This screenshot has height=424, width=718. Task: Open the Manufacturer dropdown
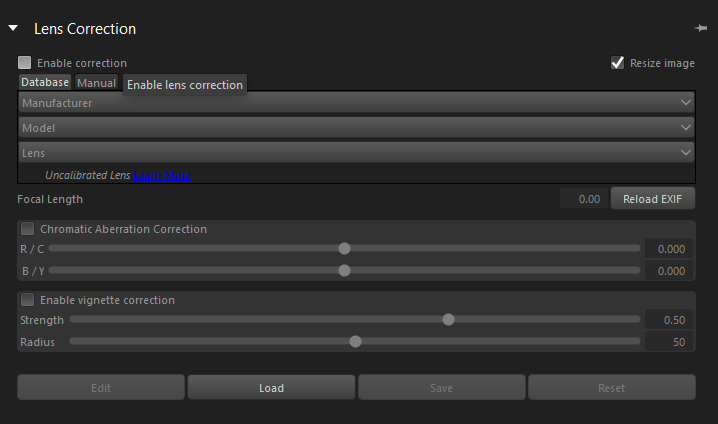356,103
